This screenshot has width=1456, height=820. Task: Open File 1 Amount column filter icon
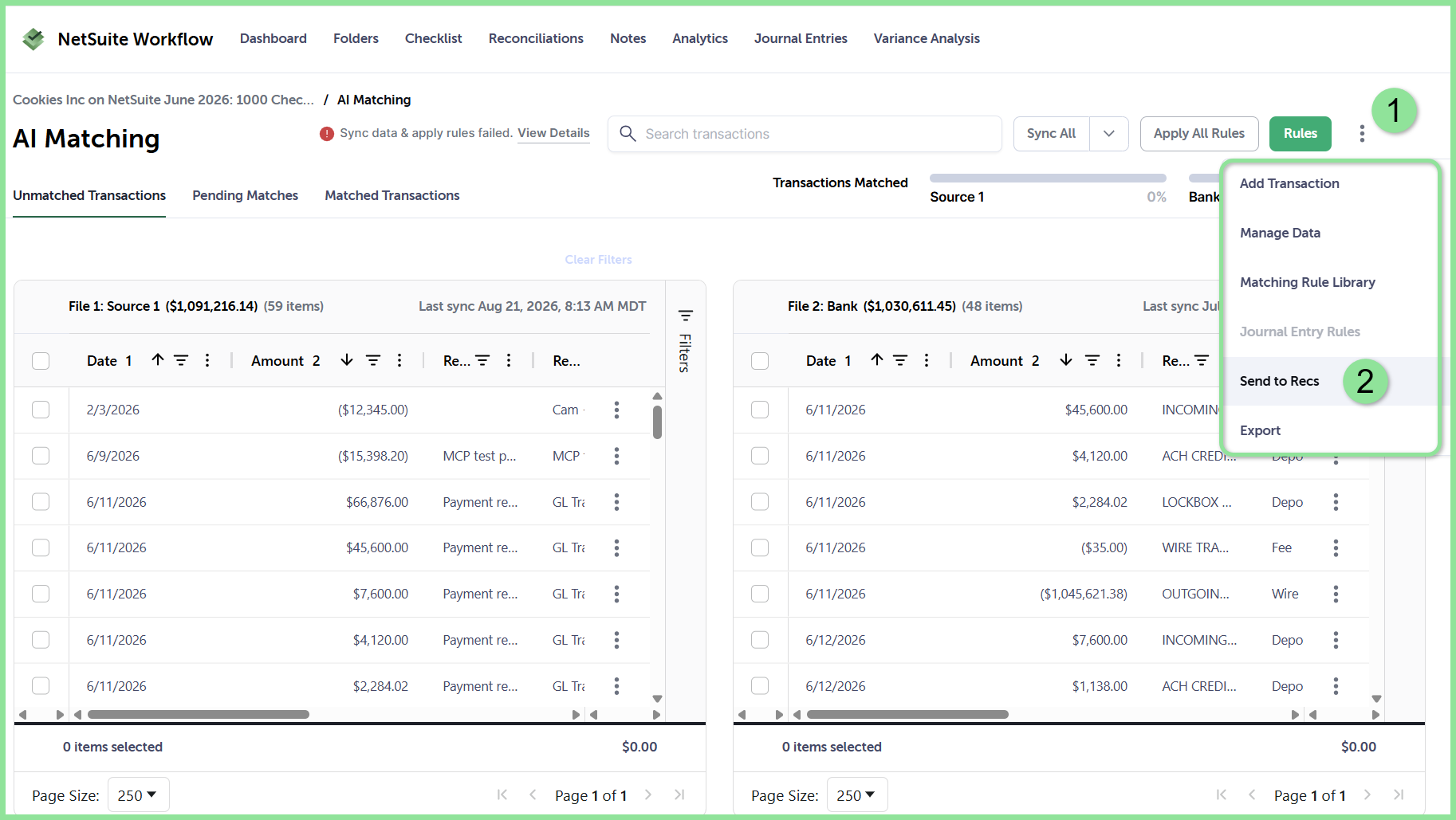373,360
